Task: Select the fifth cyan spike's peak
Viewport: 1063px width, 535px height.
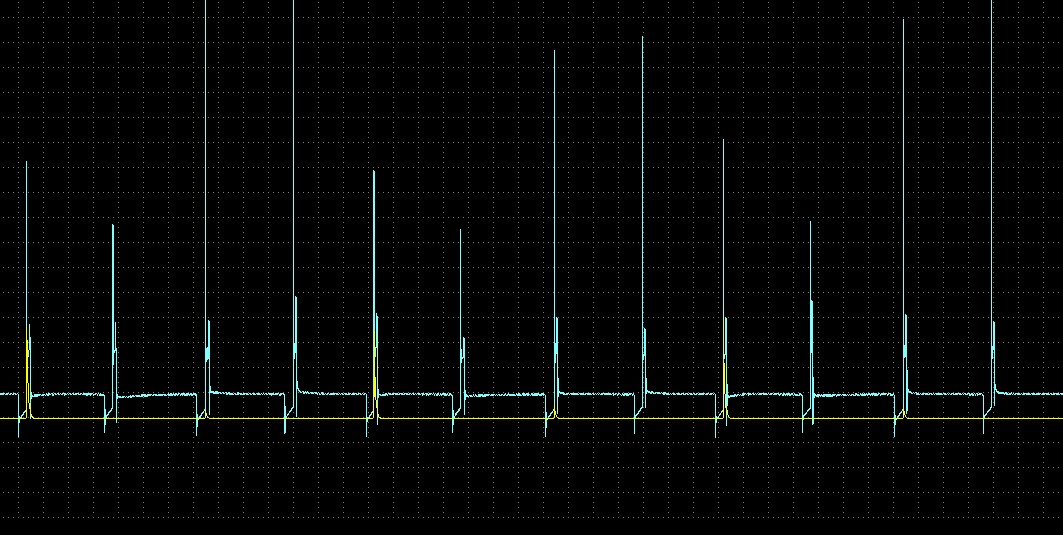Action: [x=374, y=171]
